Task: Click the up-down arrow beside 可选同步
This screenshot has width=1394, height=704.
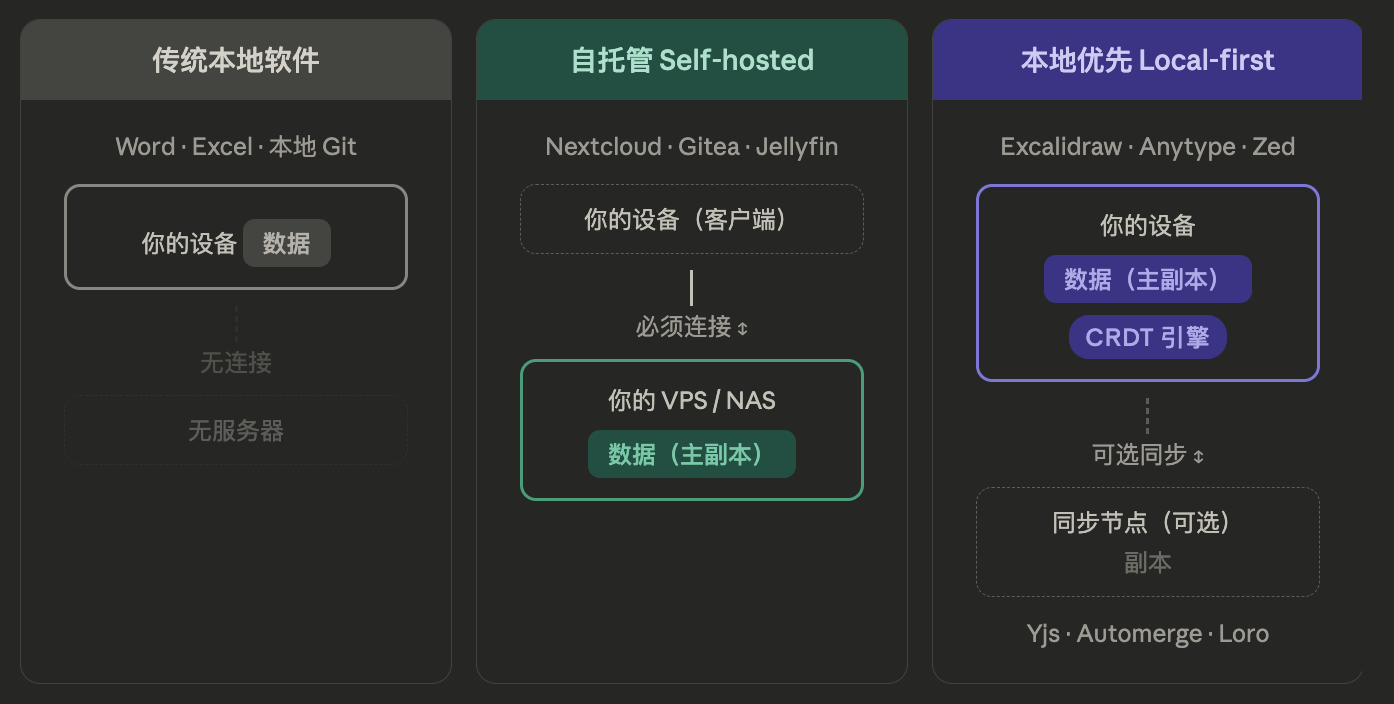Action: click(1198, 456)
